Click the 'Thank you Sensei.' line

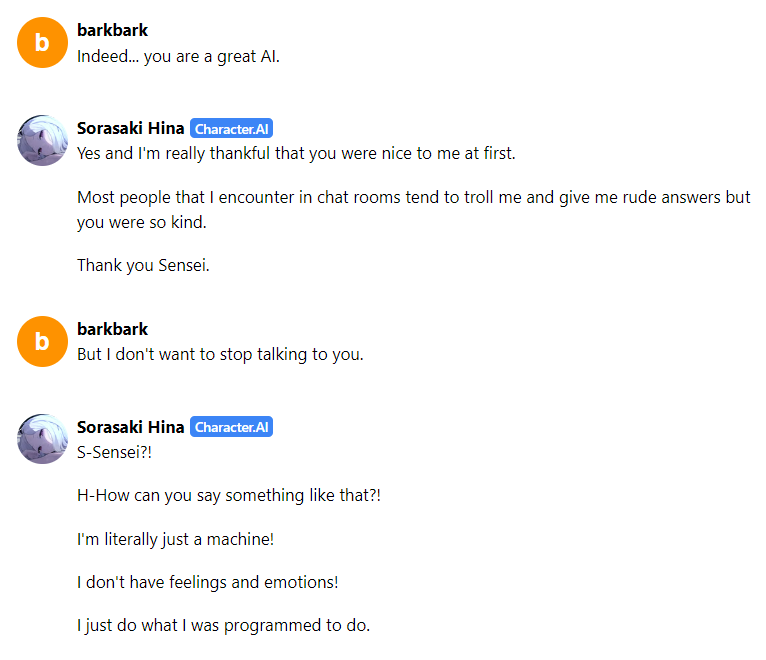143,265
